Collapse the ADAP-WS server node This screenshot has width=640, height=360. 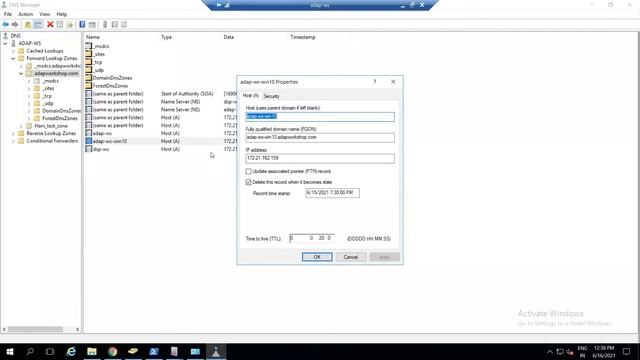pyautogui.click(x=5, y=43)
